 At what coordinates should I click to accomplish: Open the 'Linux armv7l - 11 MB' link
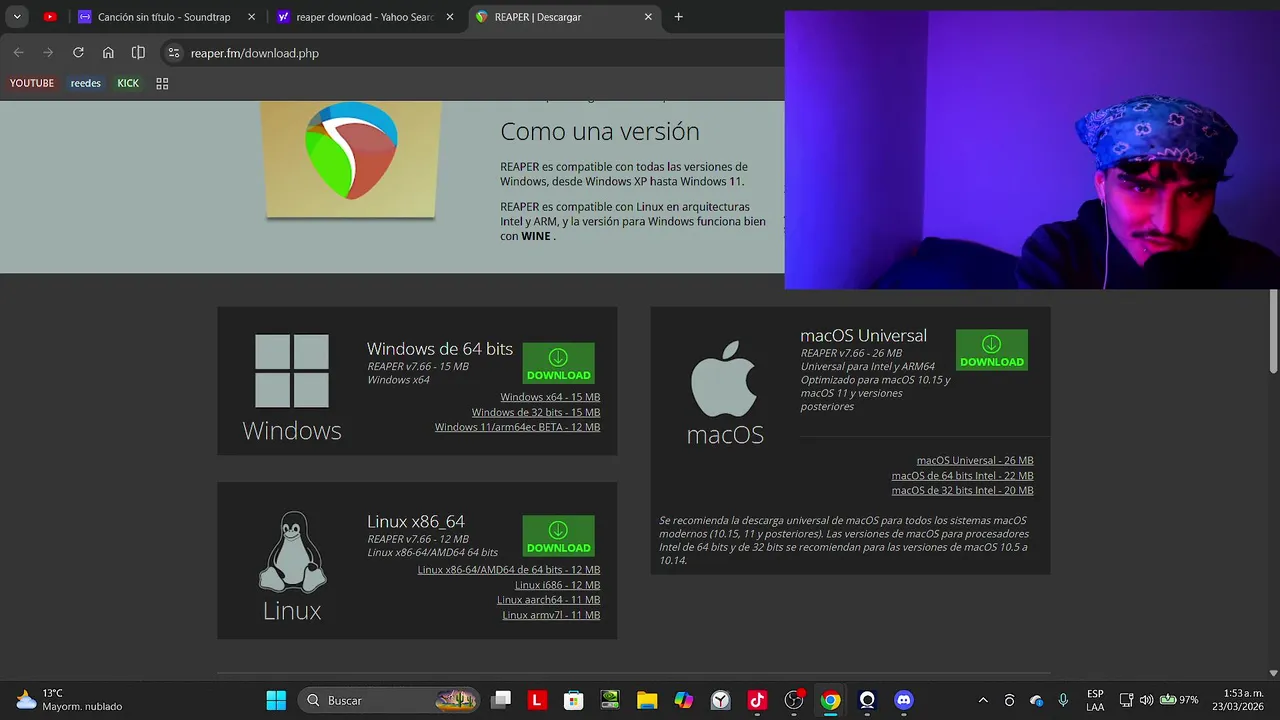click(x=551, y=615)
